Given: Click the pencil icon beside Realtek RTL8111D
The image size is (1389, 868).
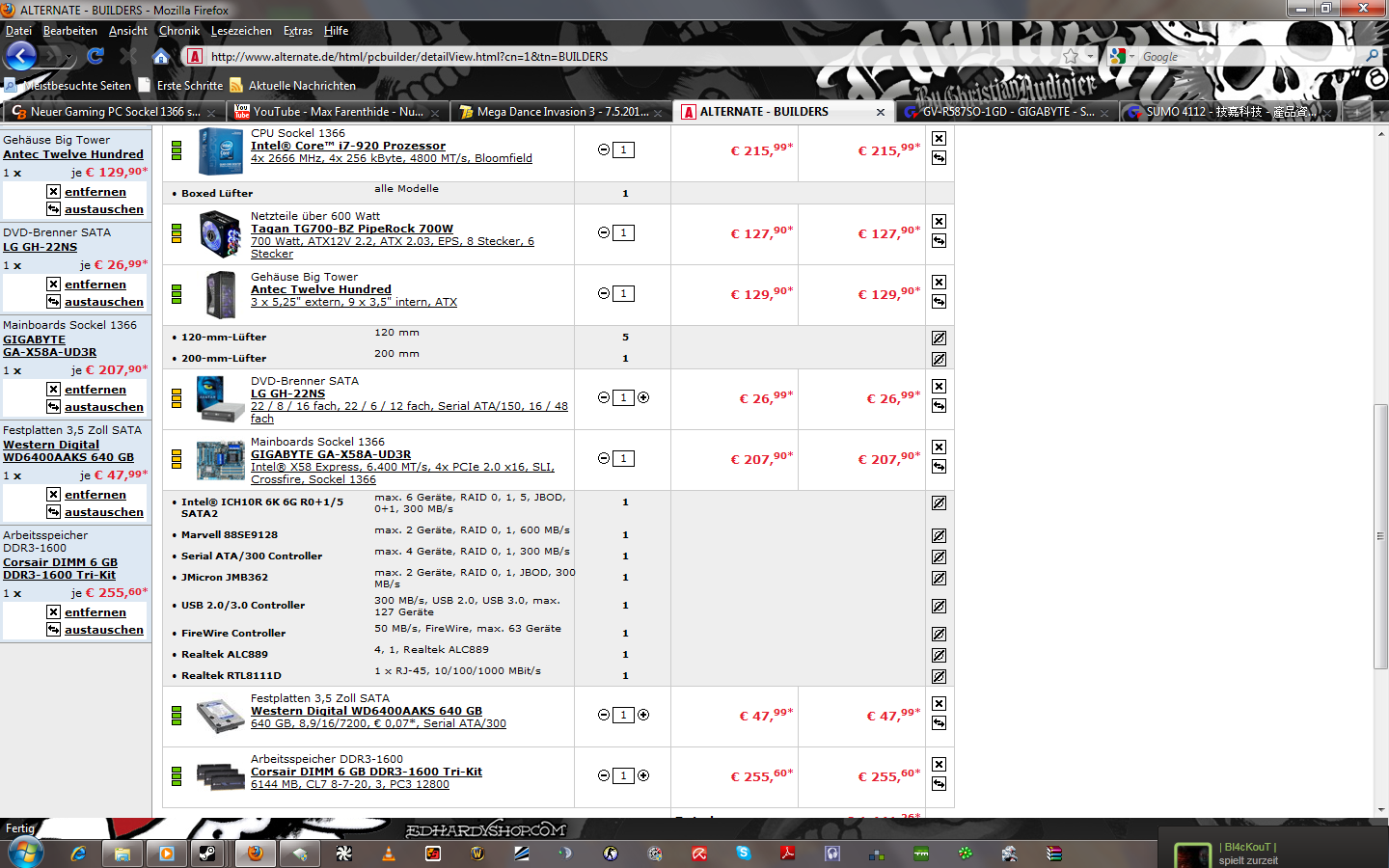Looking at the screenshot, I should 939,677.
